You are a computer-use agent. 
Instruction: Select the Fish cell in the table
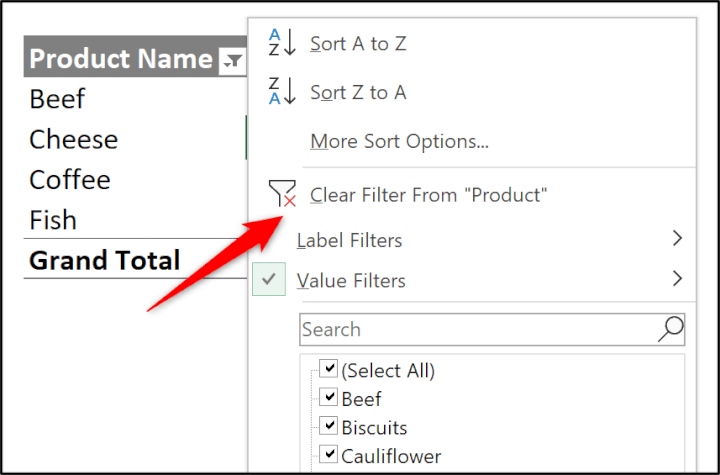click(53, 220)
